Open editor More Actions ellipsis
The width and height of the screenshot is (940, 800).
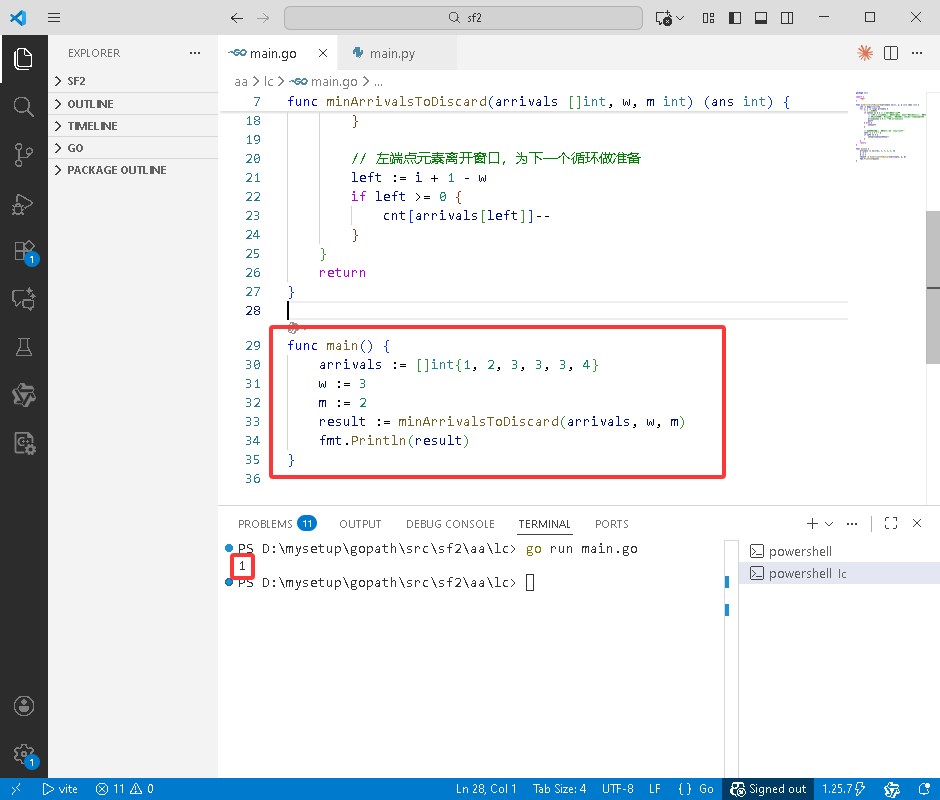(x=917, y=53)
